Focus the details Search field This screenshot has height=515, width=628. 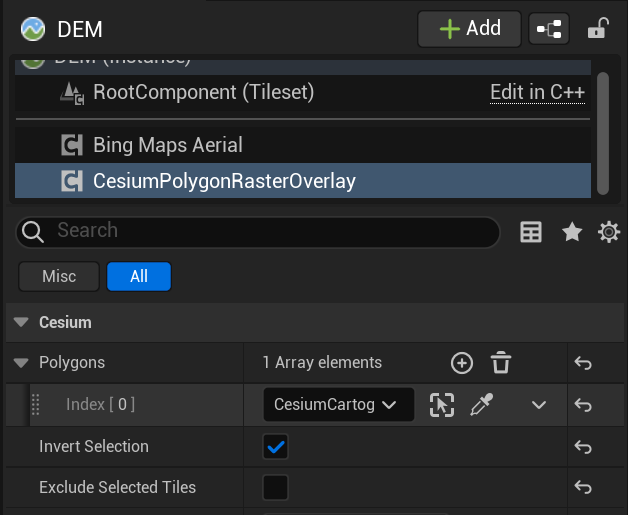[x=258, y=232]
